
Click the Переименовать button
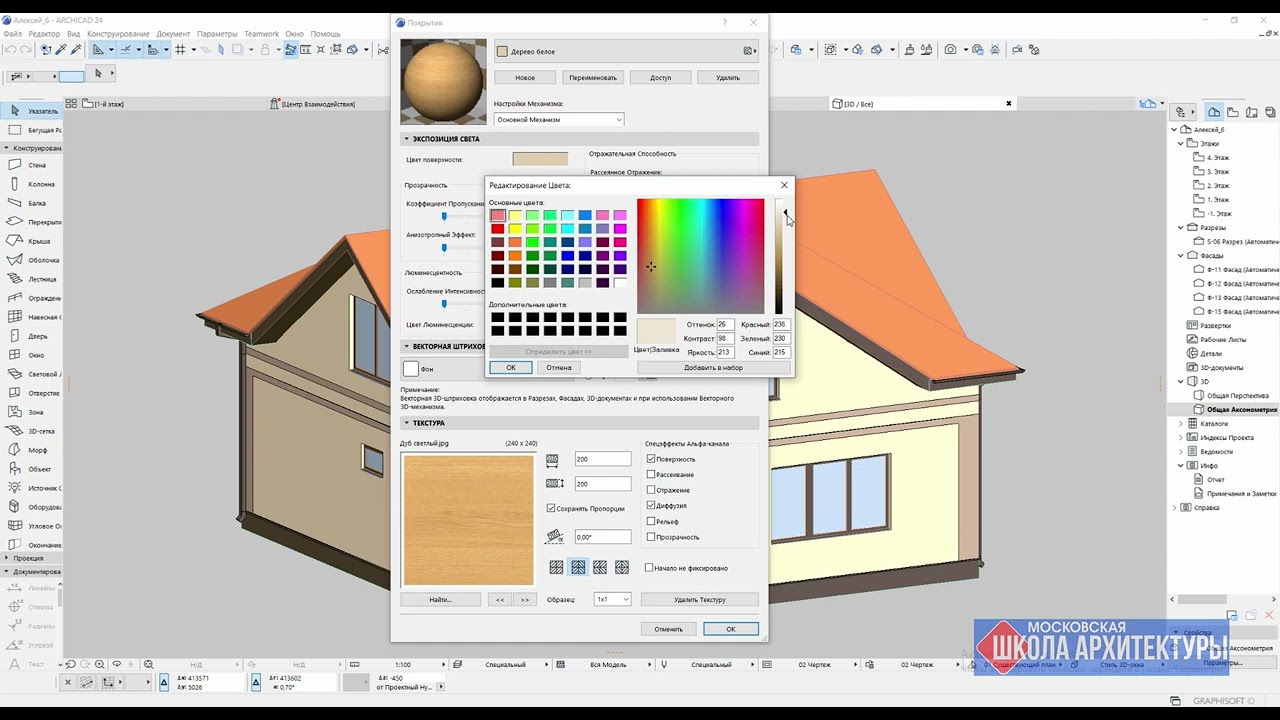click(x=593, y=77)
